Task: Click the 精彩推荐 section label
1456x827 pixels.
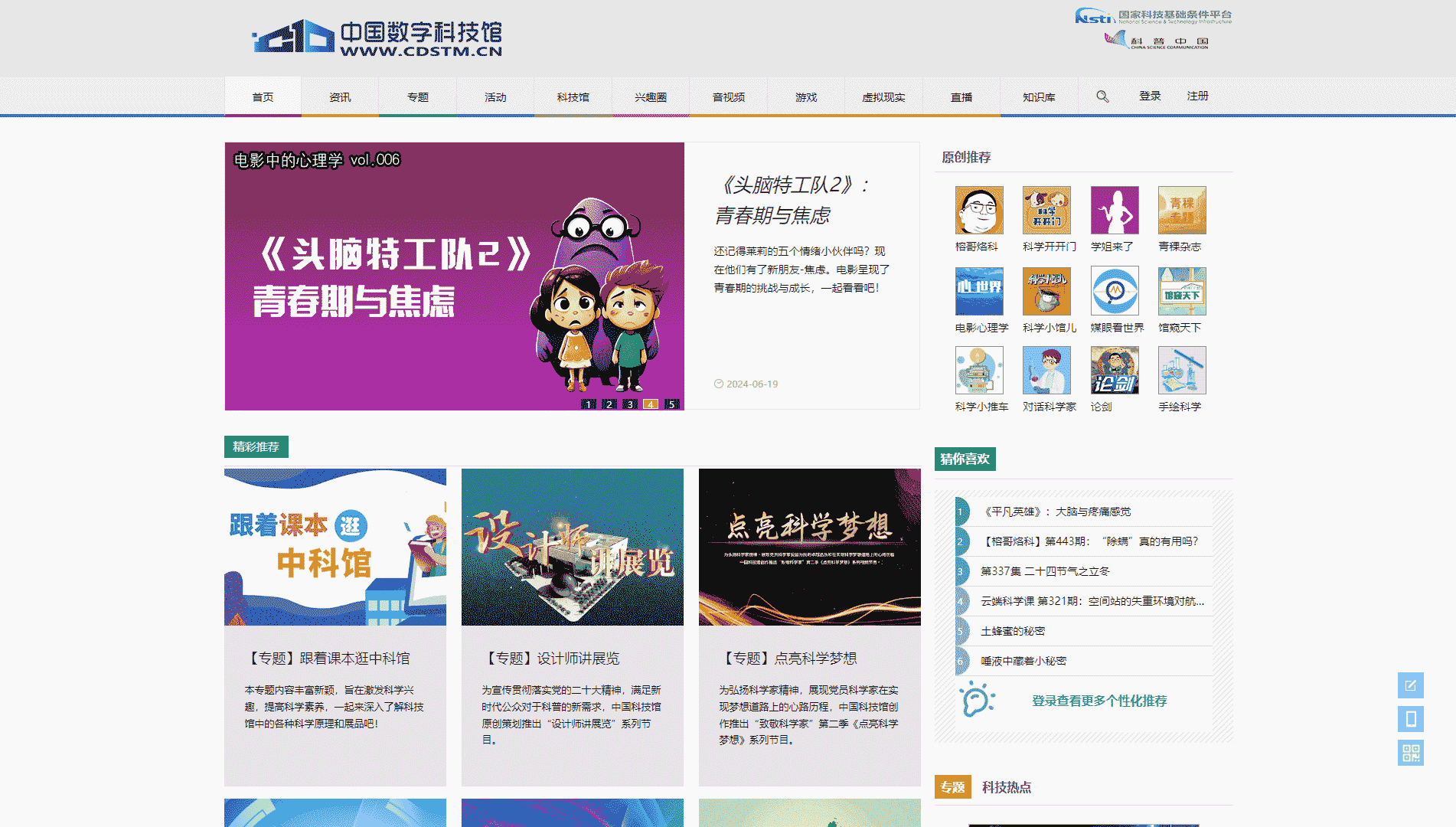Action: coord(256,446)
